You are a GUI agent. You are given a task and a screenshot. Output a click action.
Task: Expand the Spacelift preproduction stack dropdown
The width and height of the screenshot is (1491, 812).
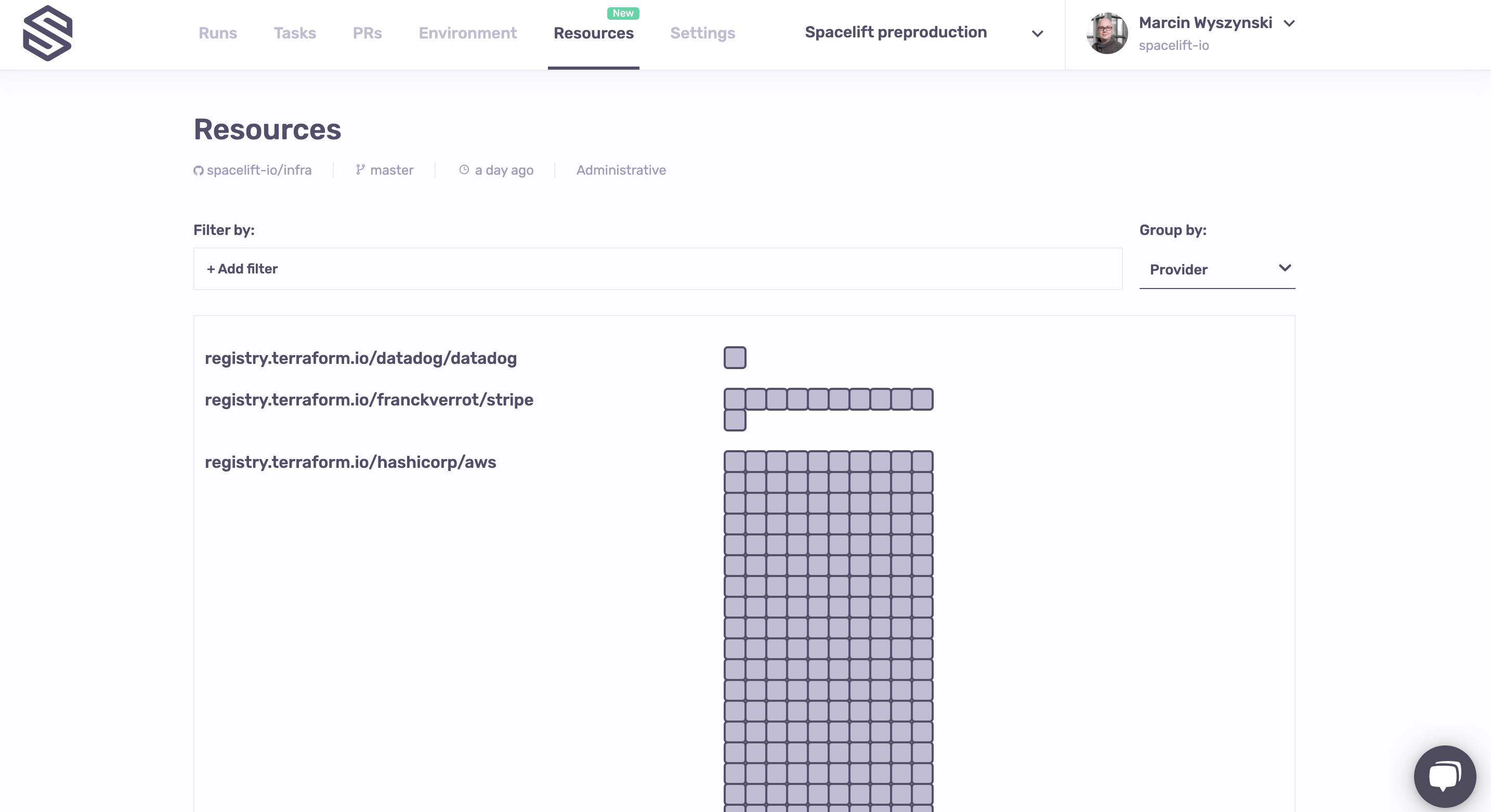point(1037,34)
